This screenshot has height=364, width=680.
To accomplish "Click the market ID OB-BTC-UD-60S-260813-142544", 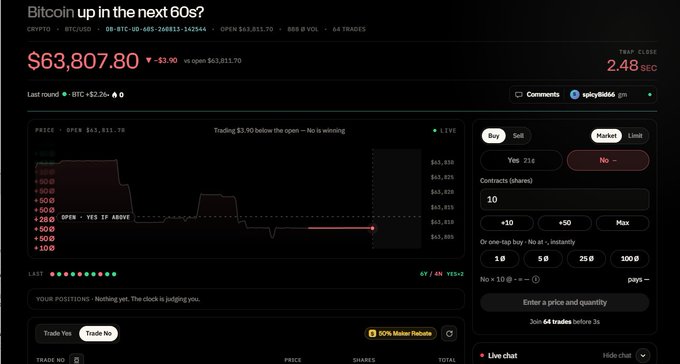I will [x=156, y=29].
